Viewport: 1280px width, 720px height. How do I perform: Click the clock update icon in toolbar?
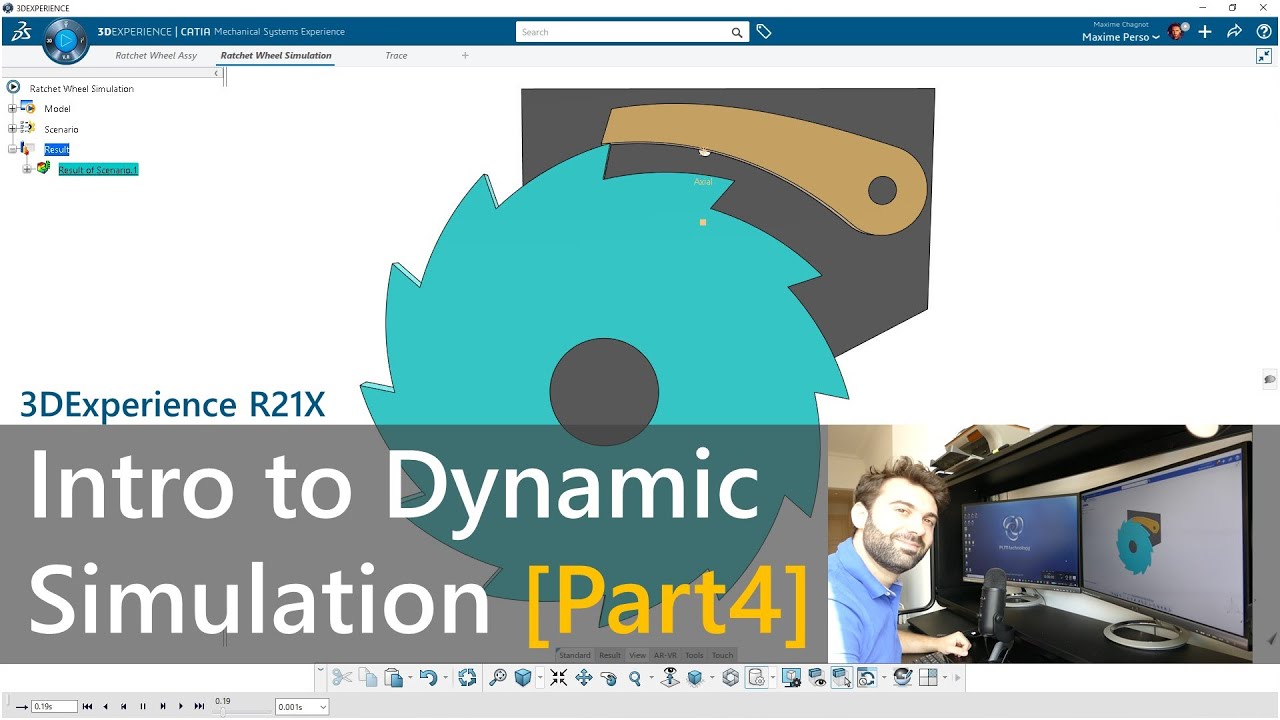[867, 678]
